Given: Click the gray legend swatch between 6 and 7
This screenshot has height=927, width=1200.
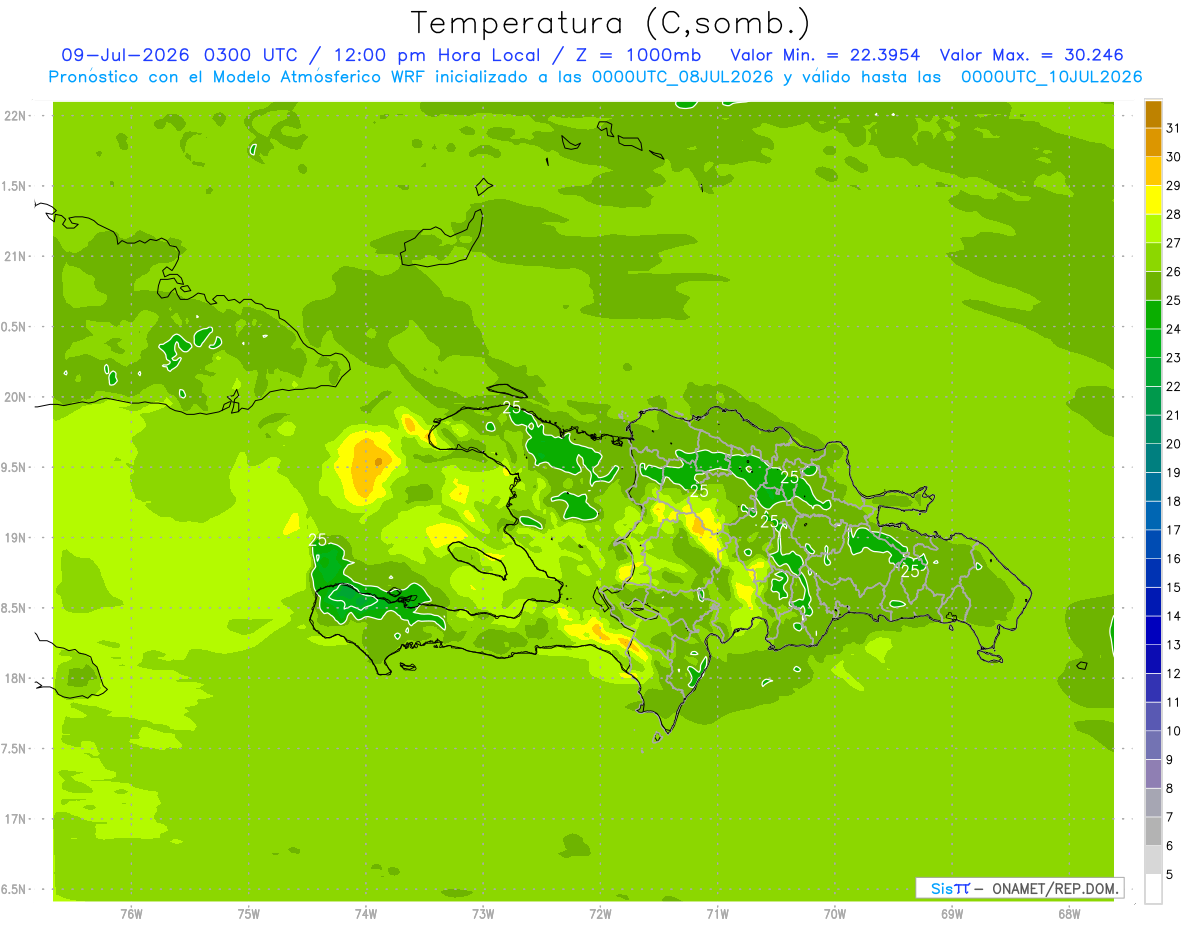Looking at the screenshot, I should coord(1153,831).
